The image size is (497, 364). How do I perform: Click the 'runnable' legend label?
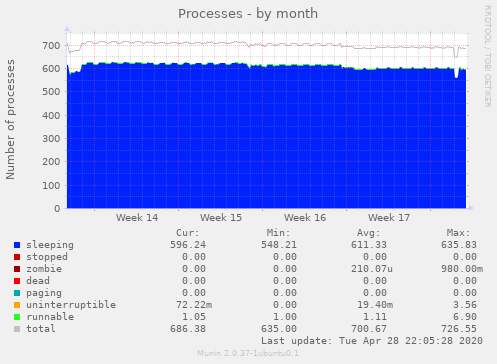click(50, 317)
